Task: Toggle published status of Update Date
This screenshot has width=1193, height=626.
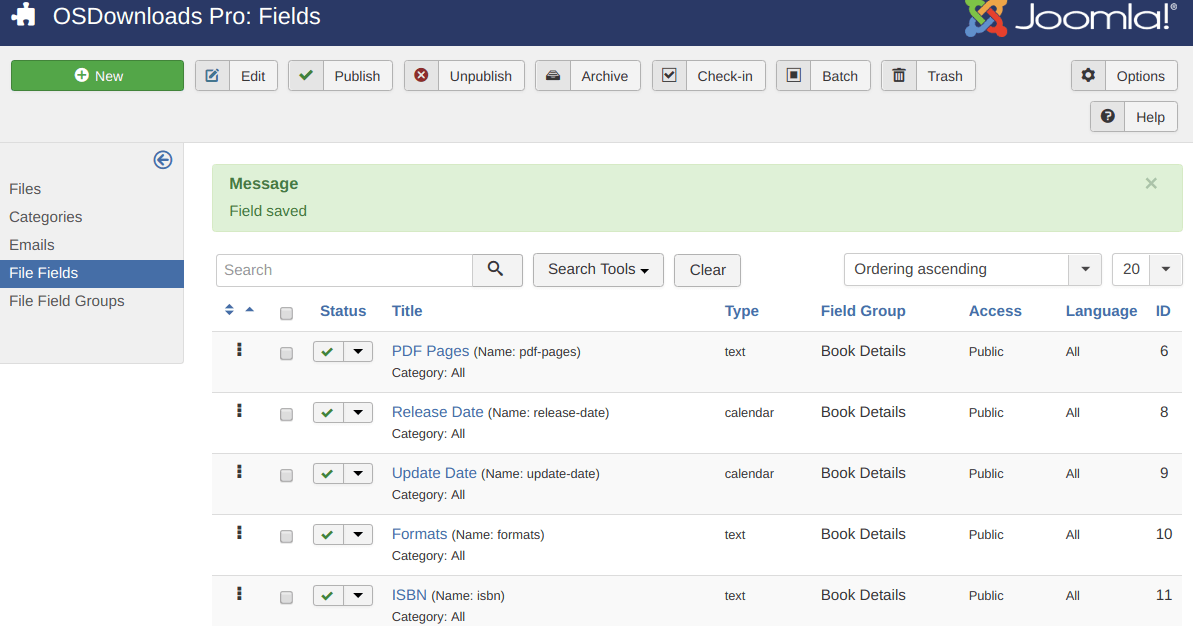Action: tap(328, 473)
